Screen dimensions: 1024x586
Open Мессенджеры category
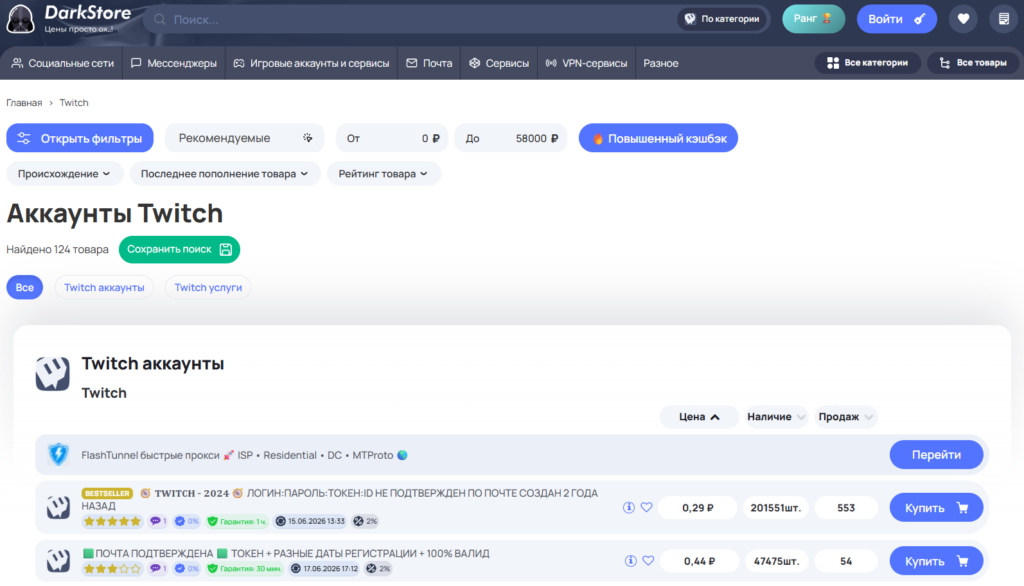[174, 63]
